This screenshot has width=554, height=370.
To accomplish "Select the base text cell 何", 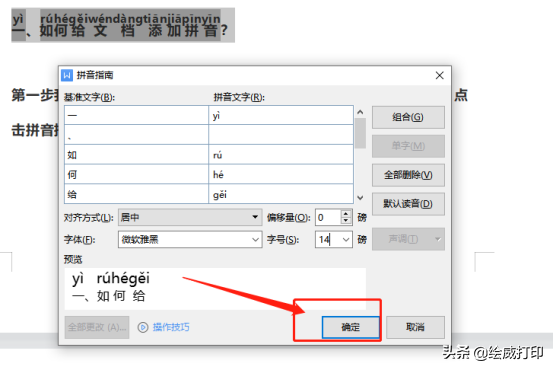I will pyautogui.click(x=136, y=174).
